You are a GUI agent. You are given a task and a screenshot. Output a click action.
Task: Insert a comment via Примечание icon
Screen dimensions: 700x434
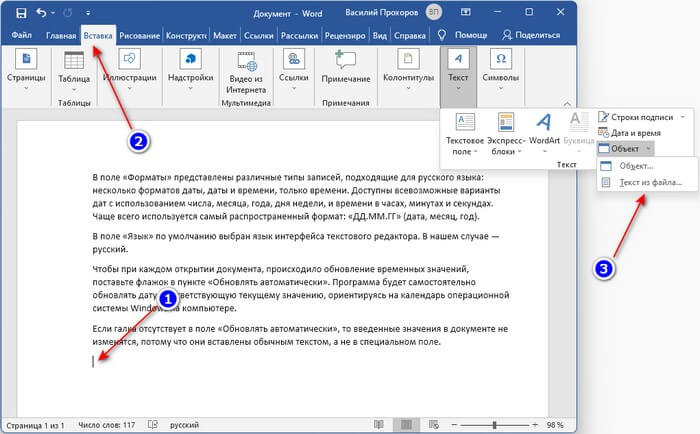346,62
